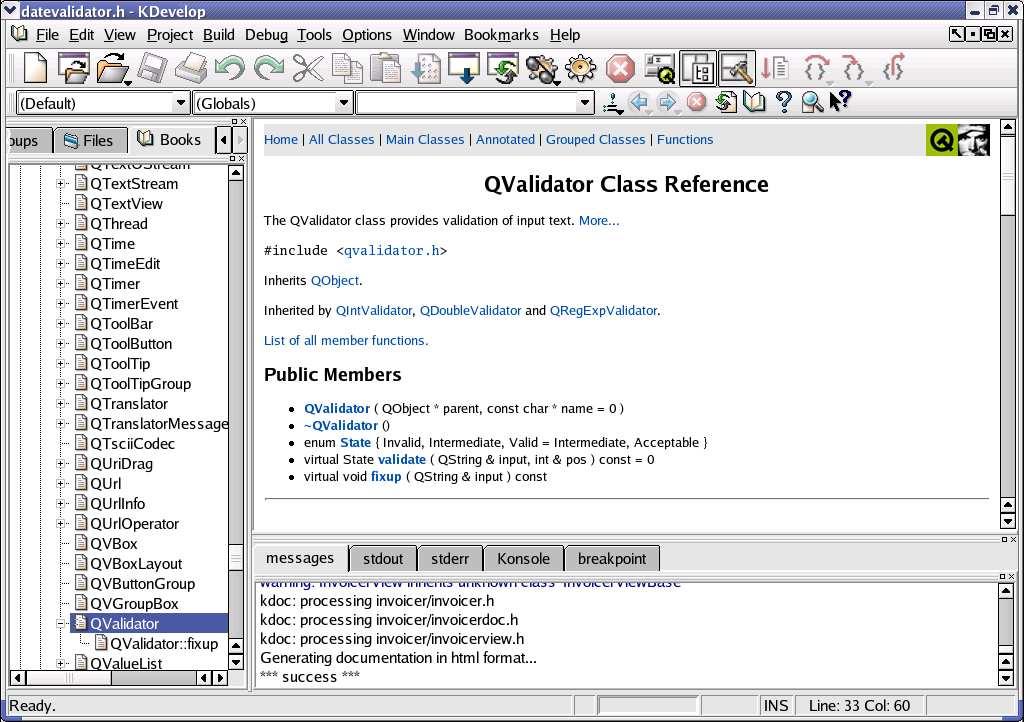Expand the QTimer tree node

coord(60,284)
